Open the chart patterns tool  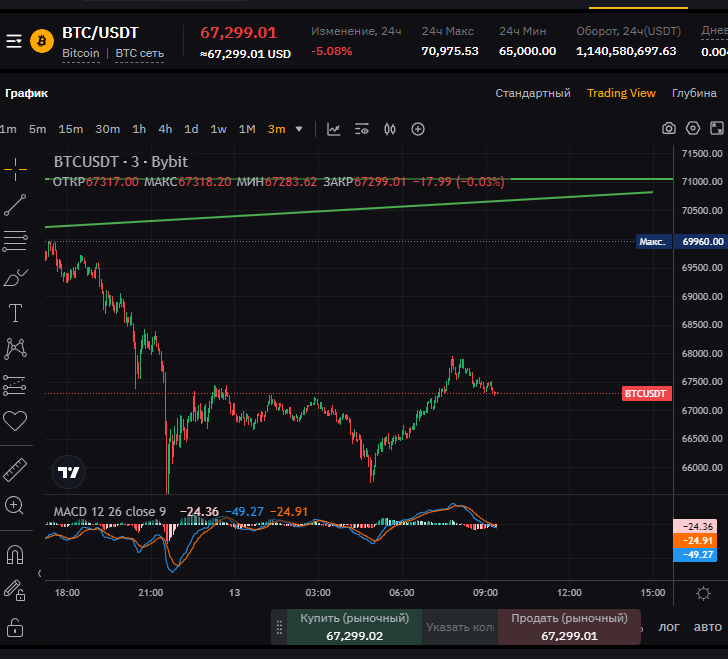tap(15, 349)
